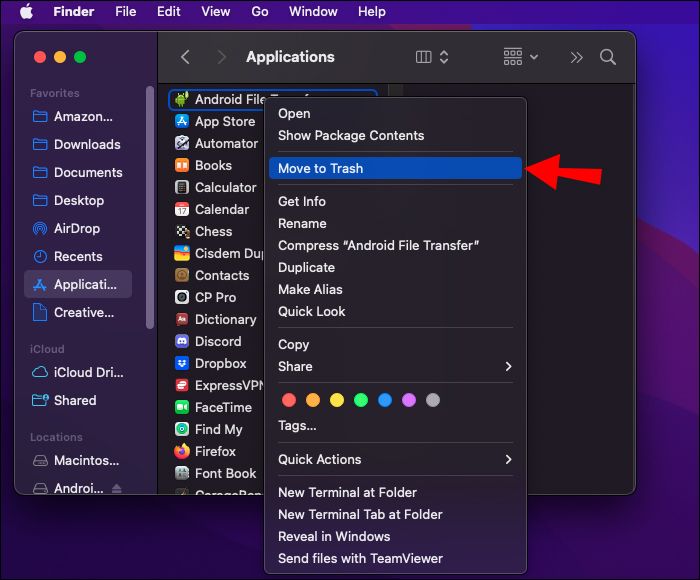Open iCloud Drive in sidebar
This screenshot has height=580, width=700.
78,372
